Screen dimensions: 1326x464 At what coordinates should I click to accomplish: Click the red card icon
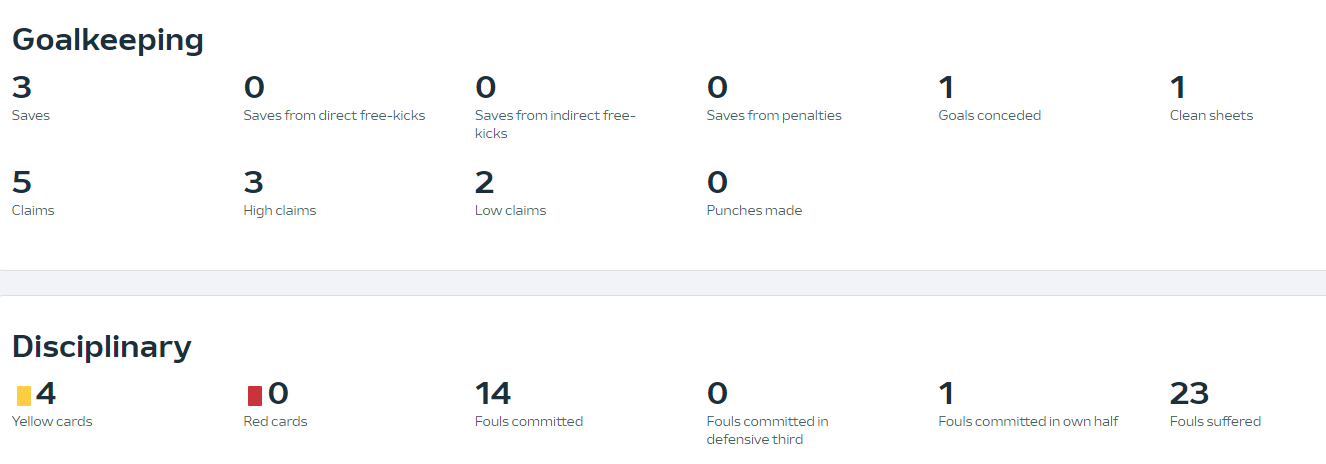(255, 395)
